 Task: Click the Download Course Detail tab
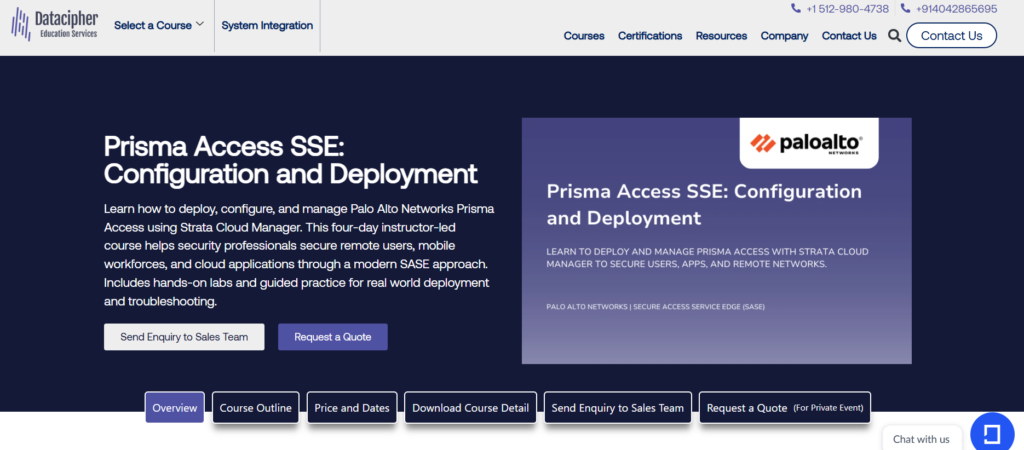470,408
